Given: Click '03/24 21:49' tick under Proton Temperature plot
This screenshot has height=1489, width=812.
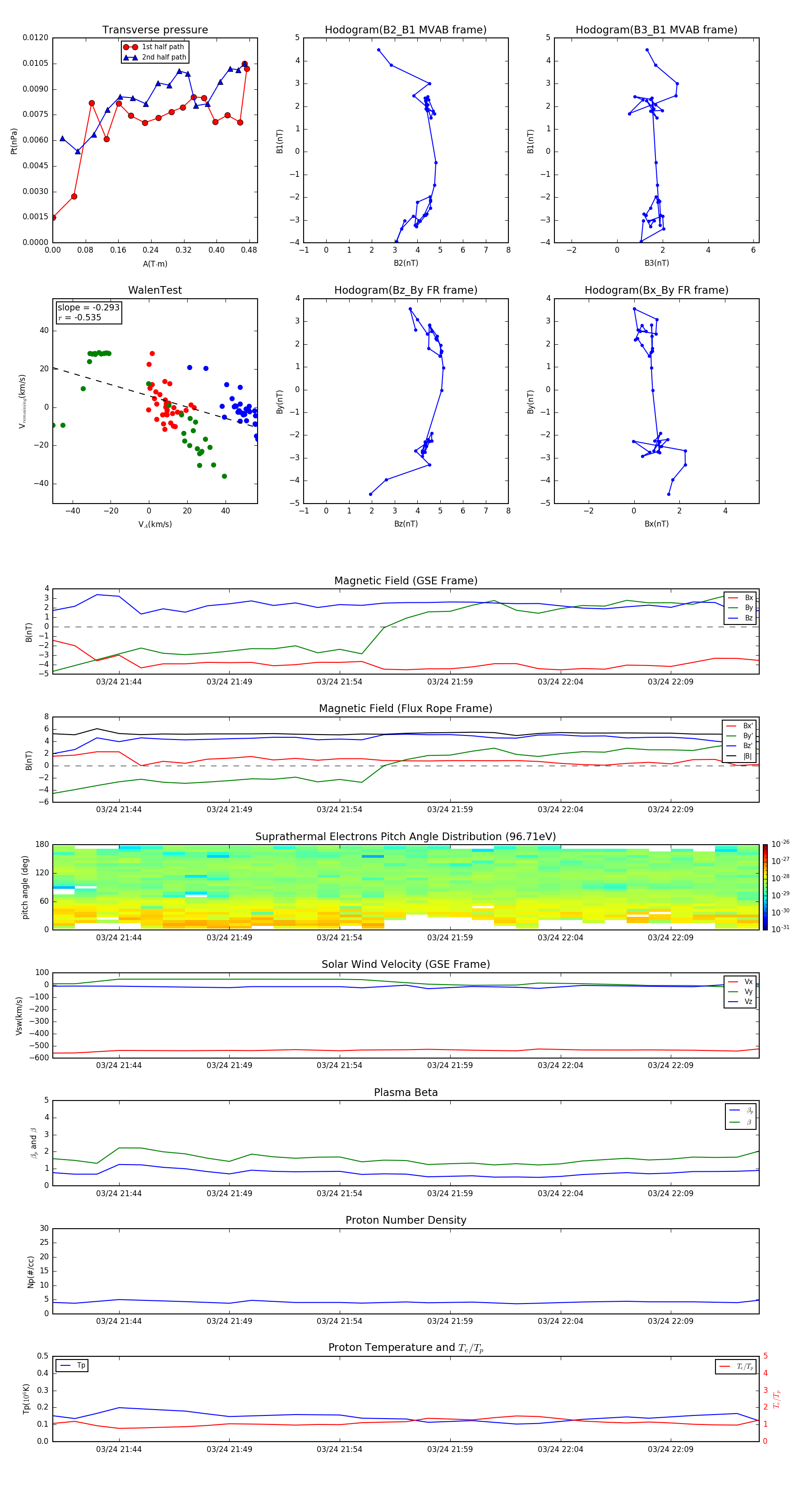Looking at the screenshot, I should point(229,1449).
